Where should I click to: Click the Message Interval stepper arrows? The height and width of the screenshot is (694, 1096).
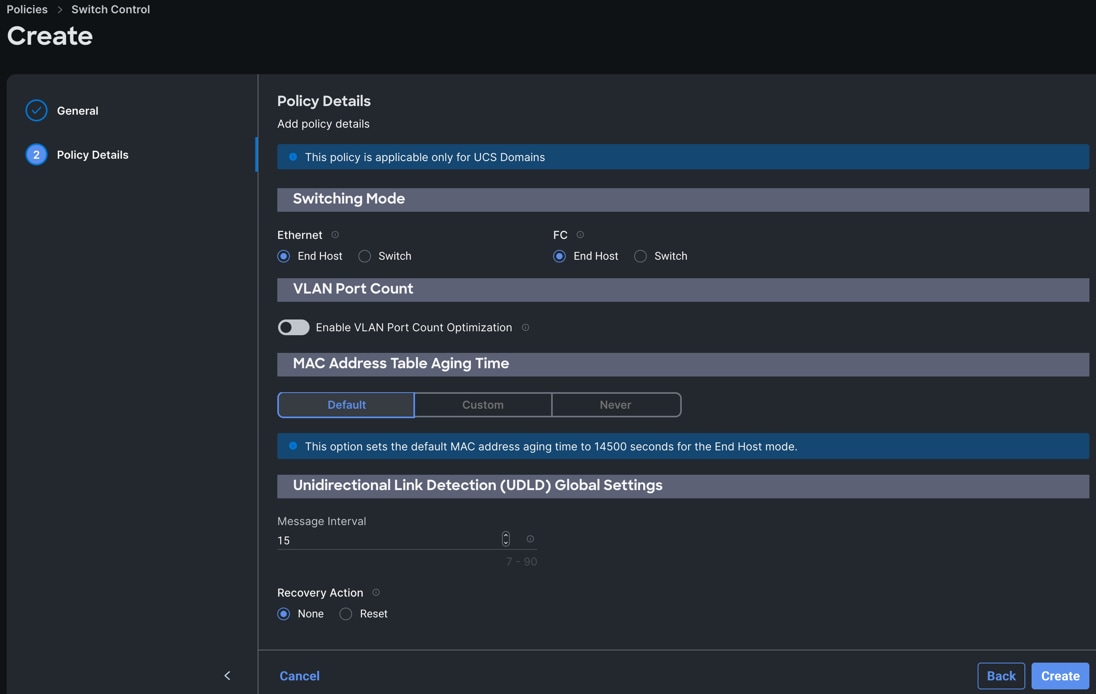coord(506,540)
